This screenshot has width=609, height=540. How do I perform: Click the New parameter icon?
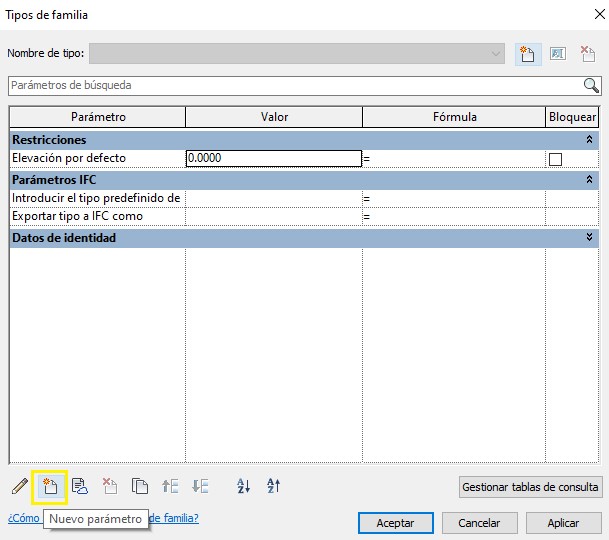click(49, 487)
